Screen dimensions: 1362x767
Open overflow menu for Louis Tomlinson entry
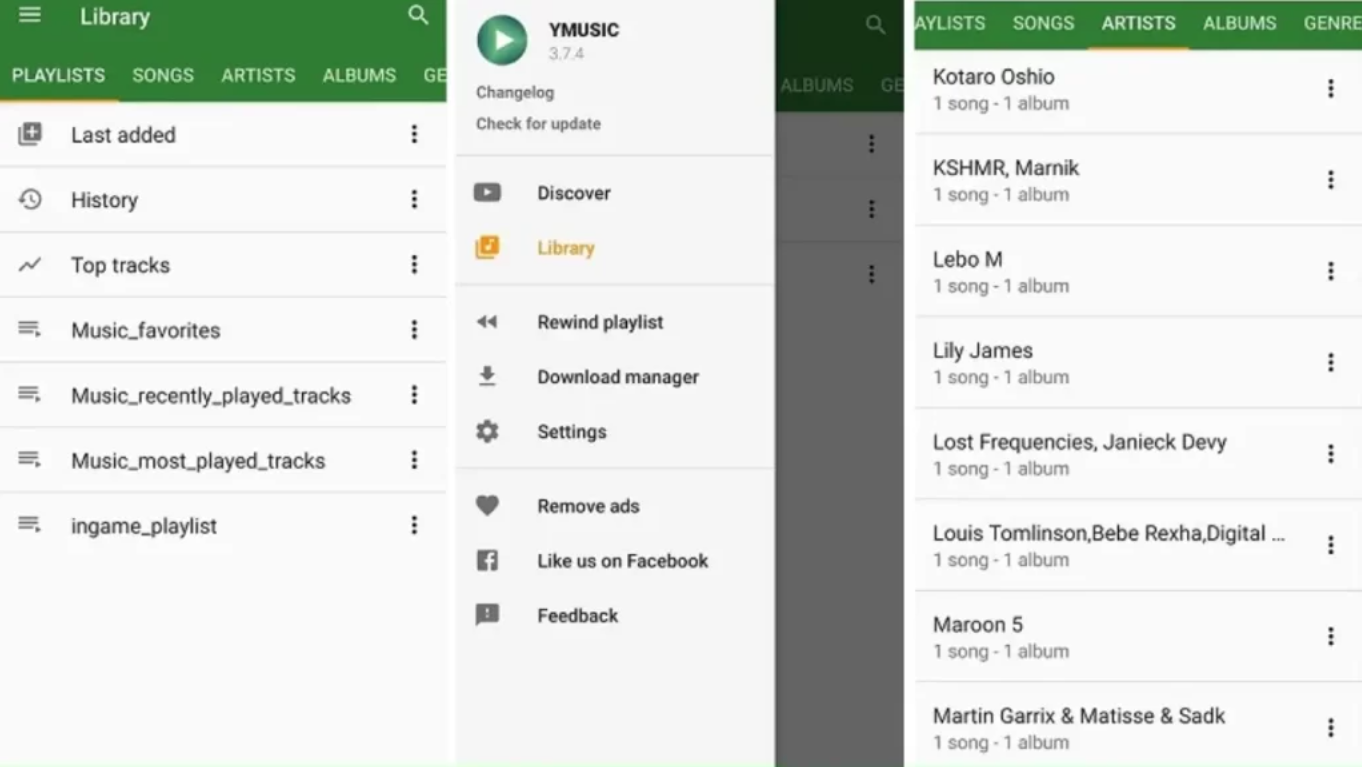[x=1331, y=545]
